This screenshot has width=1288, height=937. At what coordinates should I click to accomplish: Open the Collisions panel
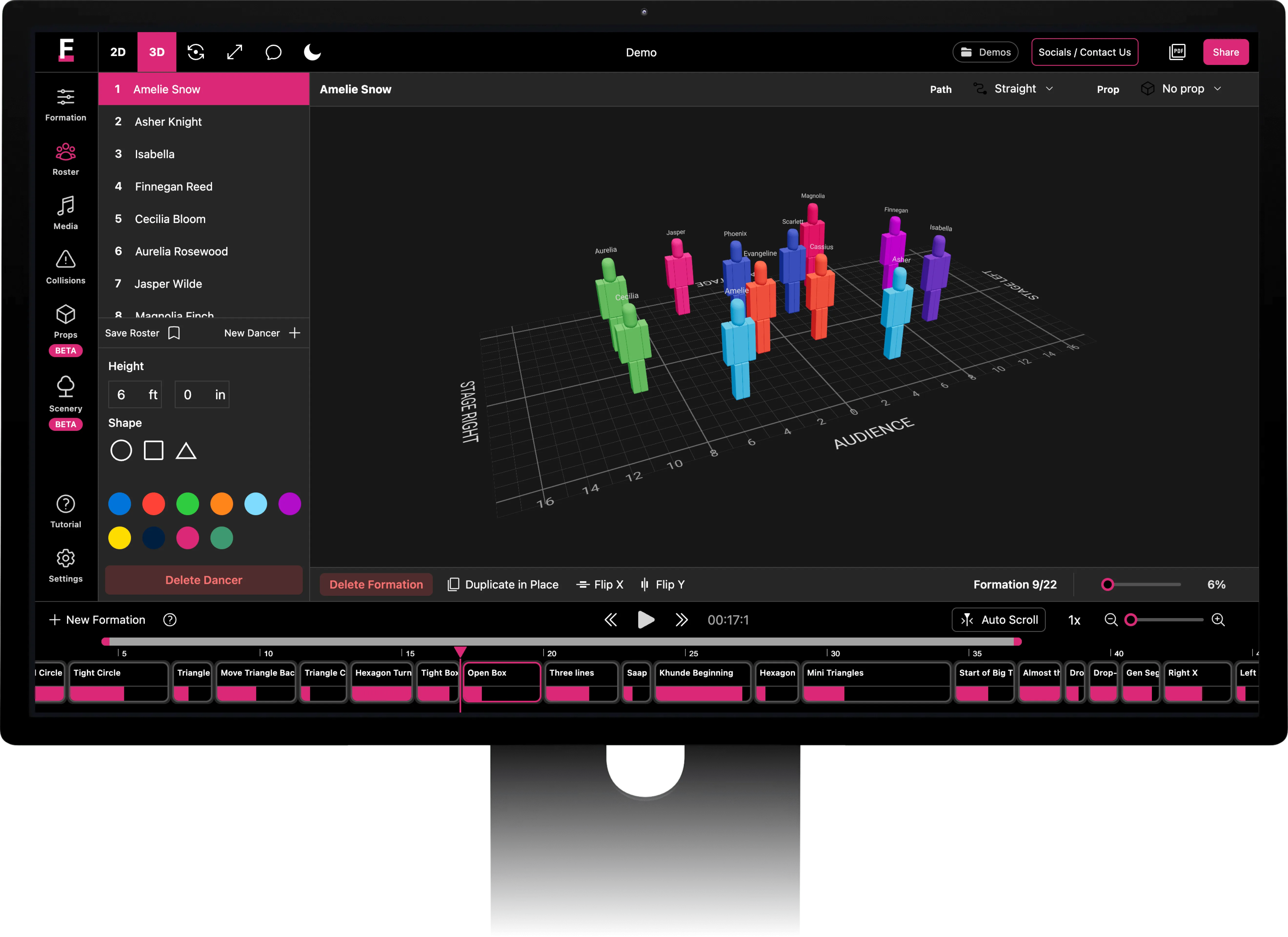coord(65,266)
